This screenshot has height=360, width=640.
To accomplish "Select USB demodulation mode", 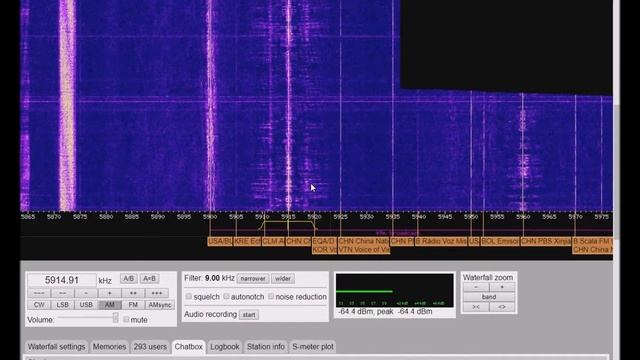I will 86,305.
